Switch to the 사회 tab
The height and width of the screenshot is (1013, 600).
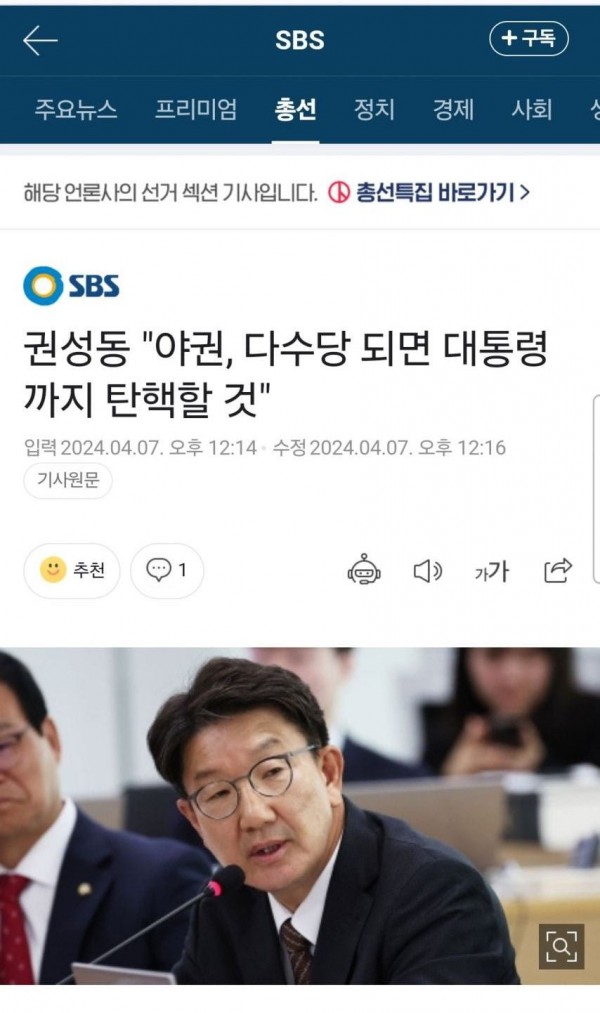coord(532,109)
